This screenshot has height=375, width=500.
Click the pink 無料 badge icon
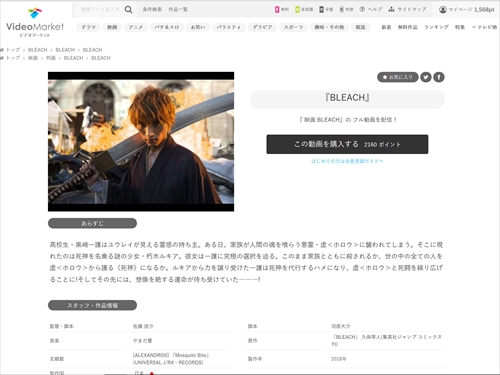click(277, 9)
